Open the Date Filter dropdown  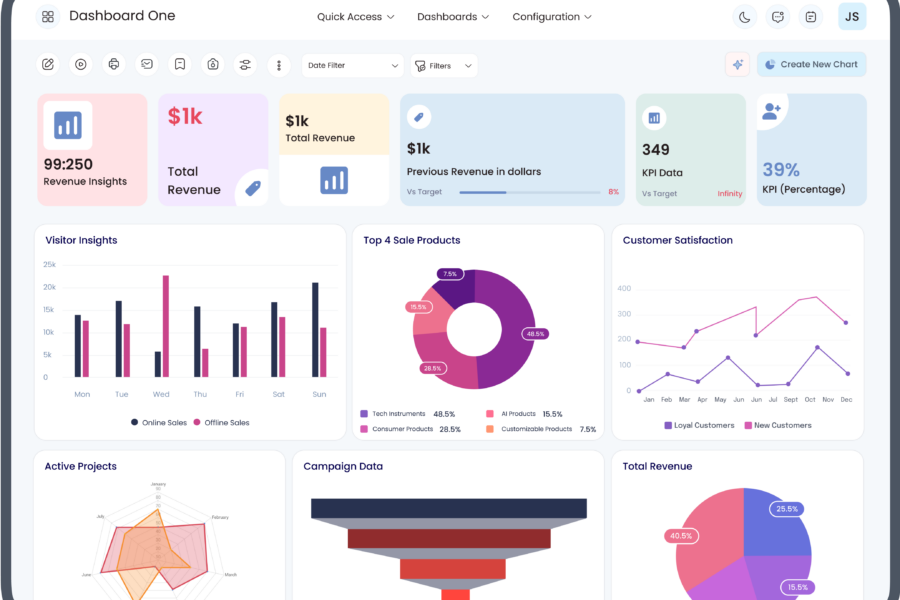click(353, 66)
